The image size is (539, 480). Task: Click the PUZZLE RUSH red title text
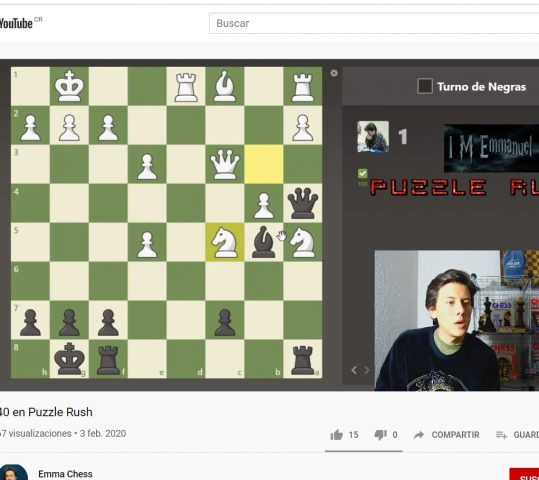455,187
